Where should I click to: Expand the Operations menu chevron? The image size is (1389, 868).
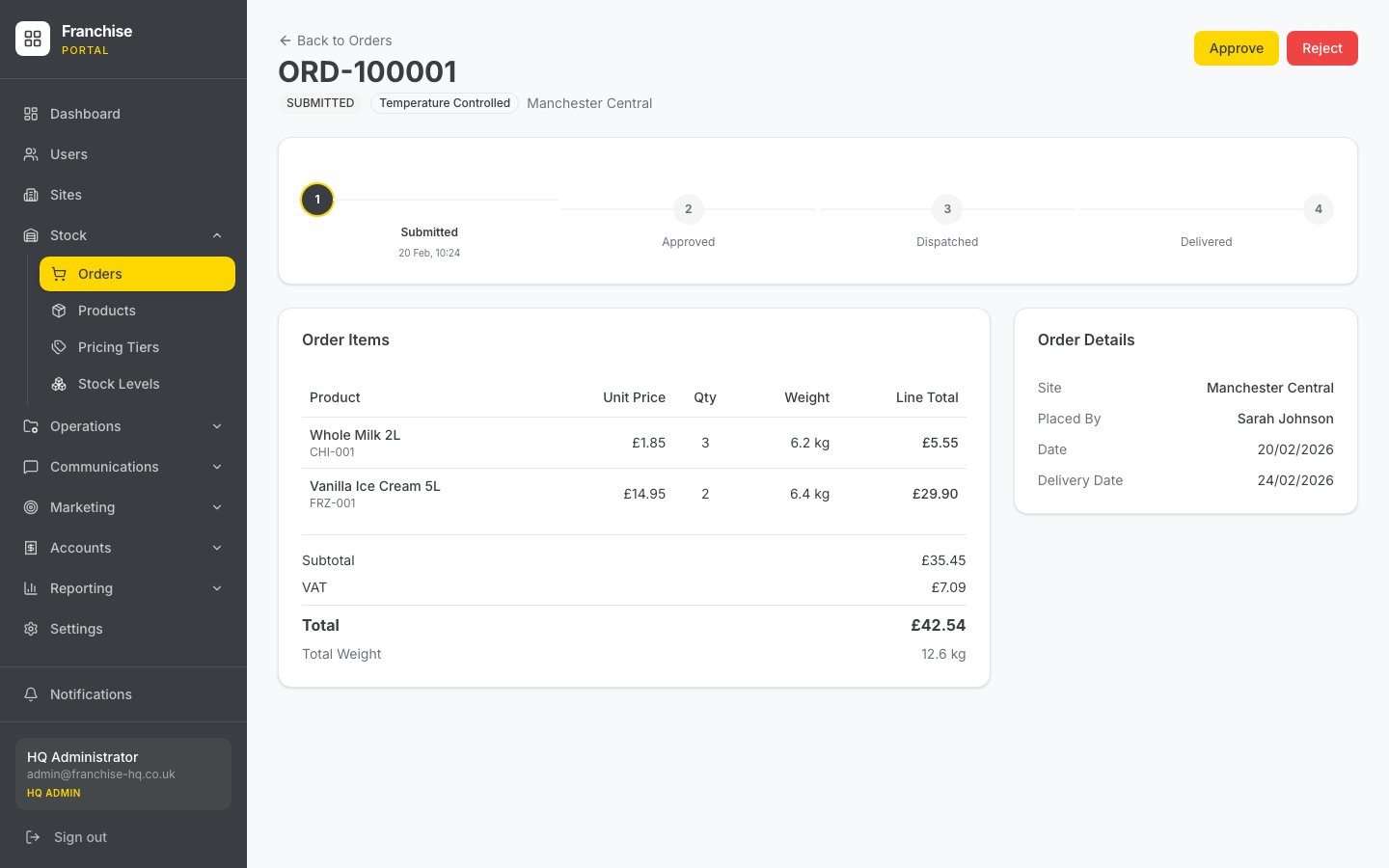pos(217,426)
